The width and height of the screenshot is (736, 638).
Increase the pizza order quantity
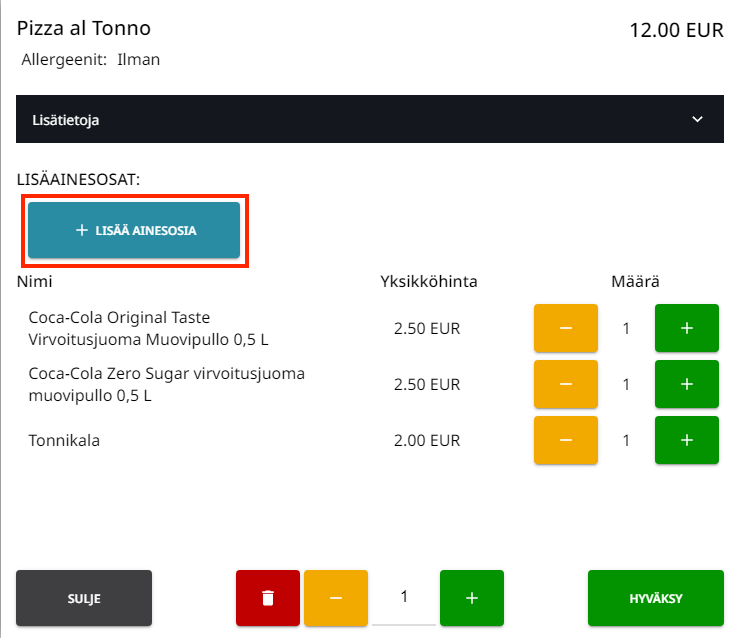471,598
